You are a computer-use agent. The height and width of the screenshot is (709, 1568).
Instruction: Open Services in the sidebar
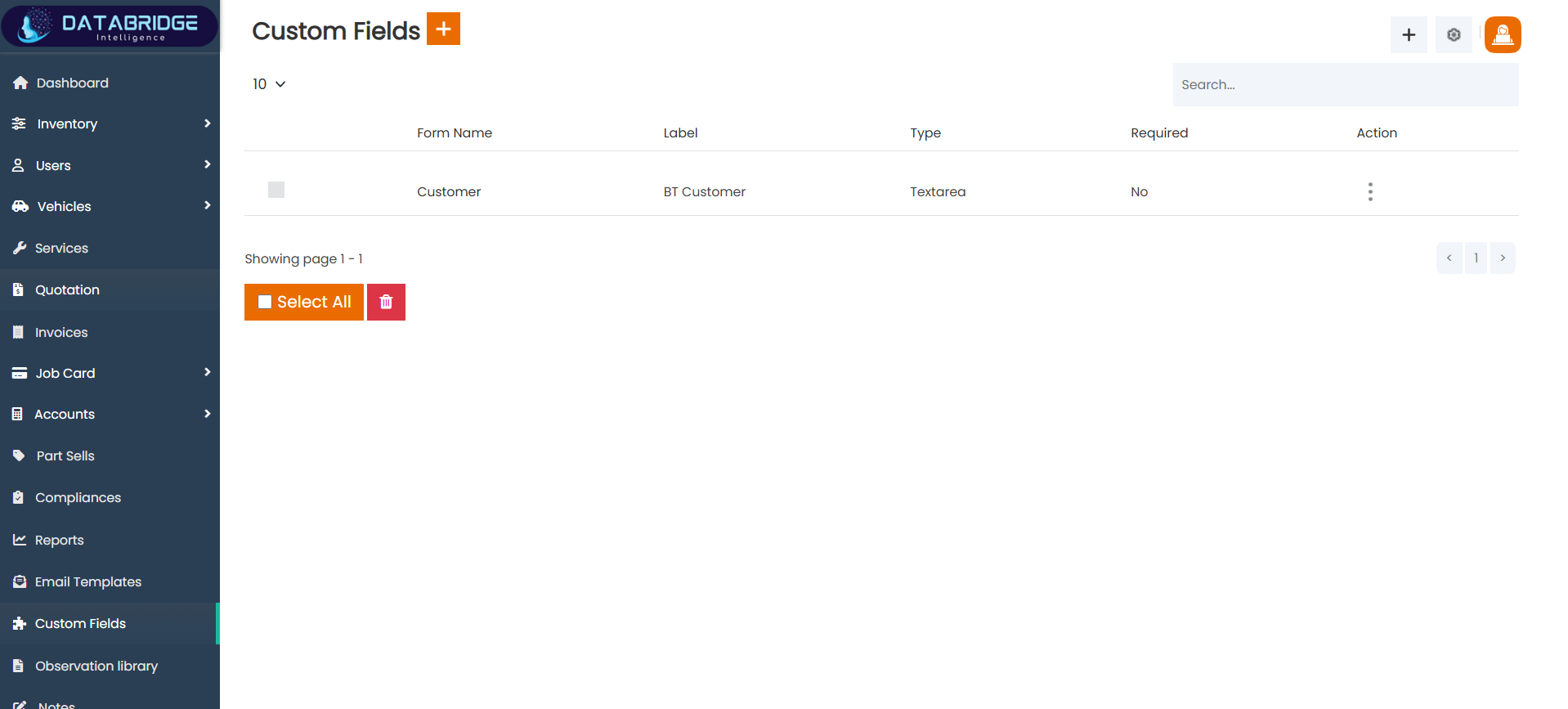110,248
